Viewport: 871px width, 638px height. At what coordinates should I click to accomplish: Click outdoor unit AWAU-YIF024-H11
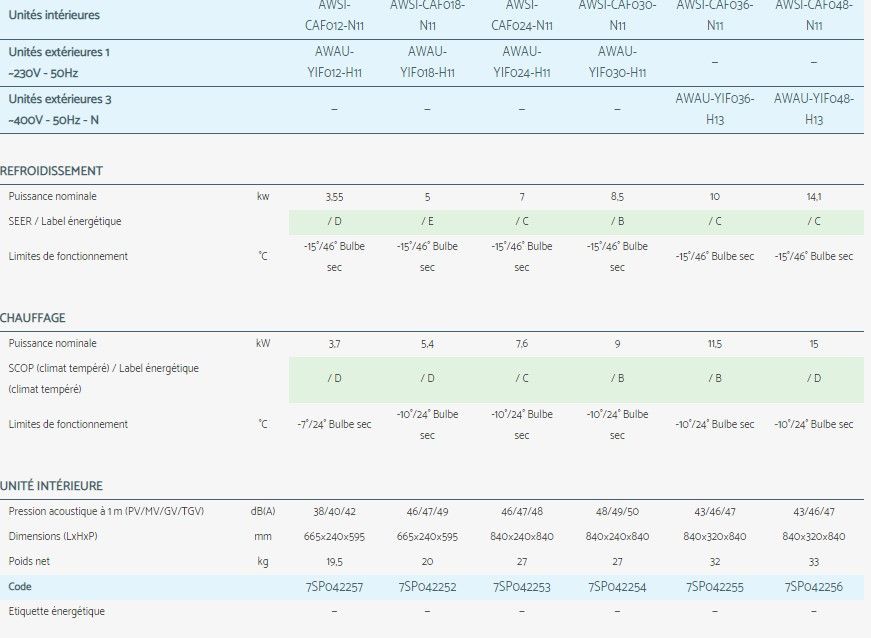(523, 61)
